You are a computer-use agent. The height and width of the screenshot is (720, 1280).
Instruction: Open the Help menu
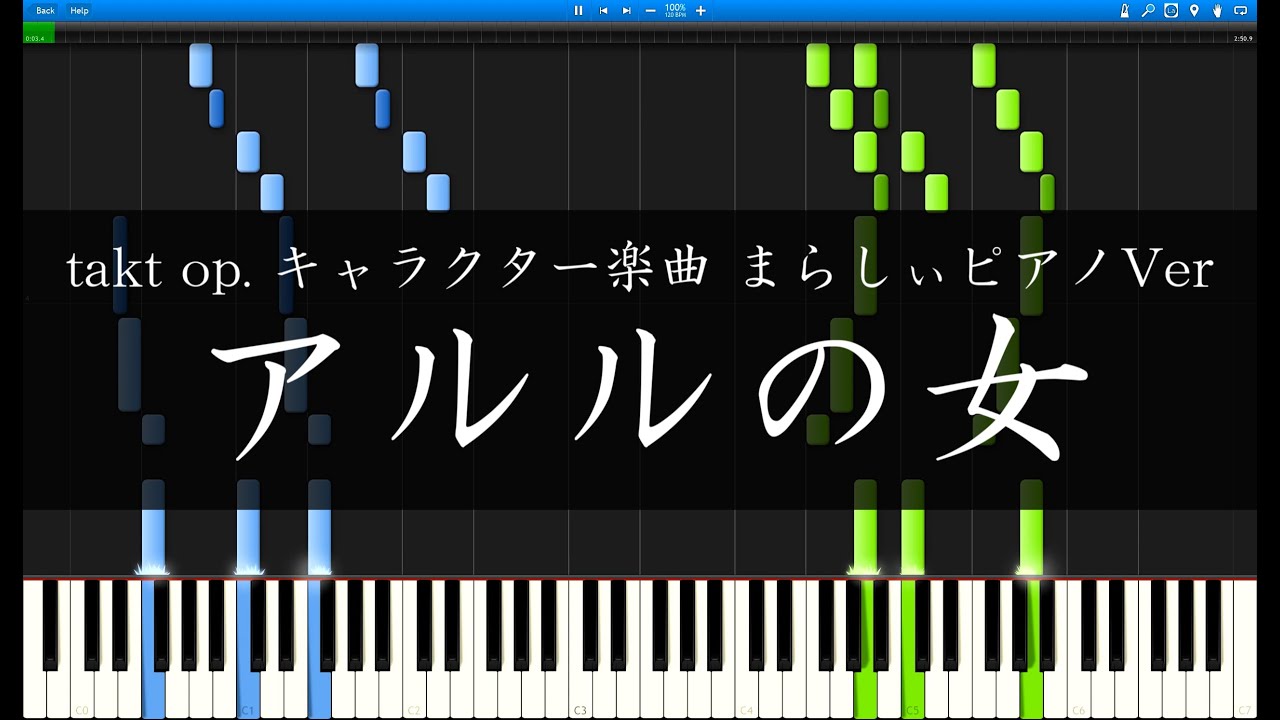[x=79, y=10]
